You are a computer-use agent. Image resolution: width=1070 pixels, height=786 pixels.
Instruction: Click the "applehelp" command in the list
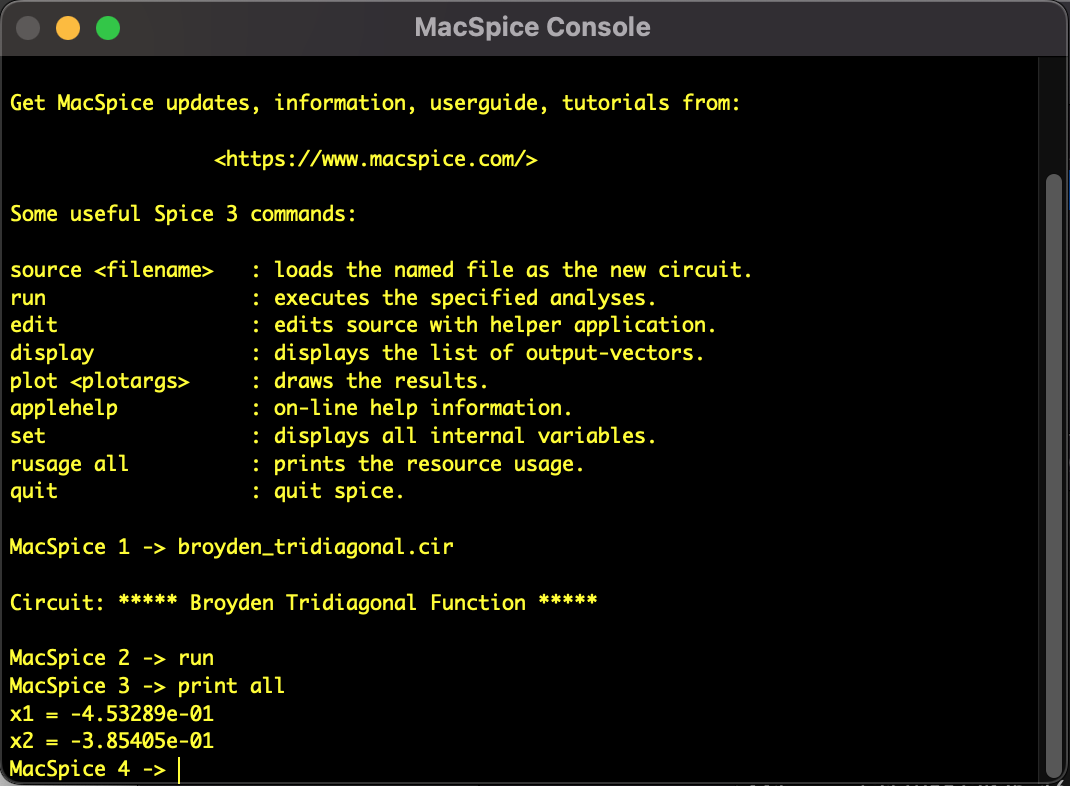click(x=64, y=408)
